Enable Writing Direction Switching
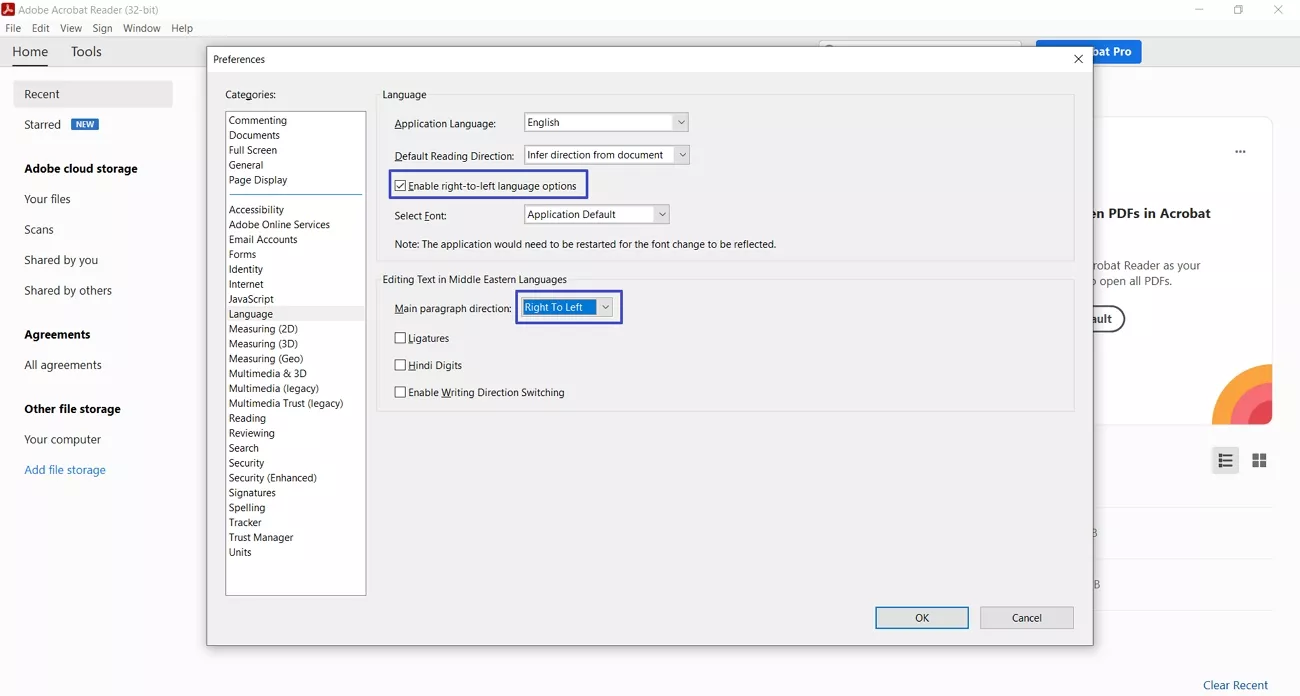This screenshot has width=1300, height=696. (x=401, y=392)
